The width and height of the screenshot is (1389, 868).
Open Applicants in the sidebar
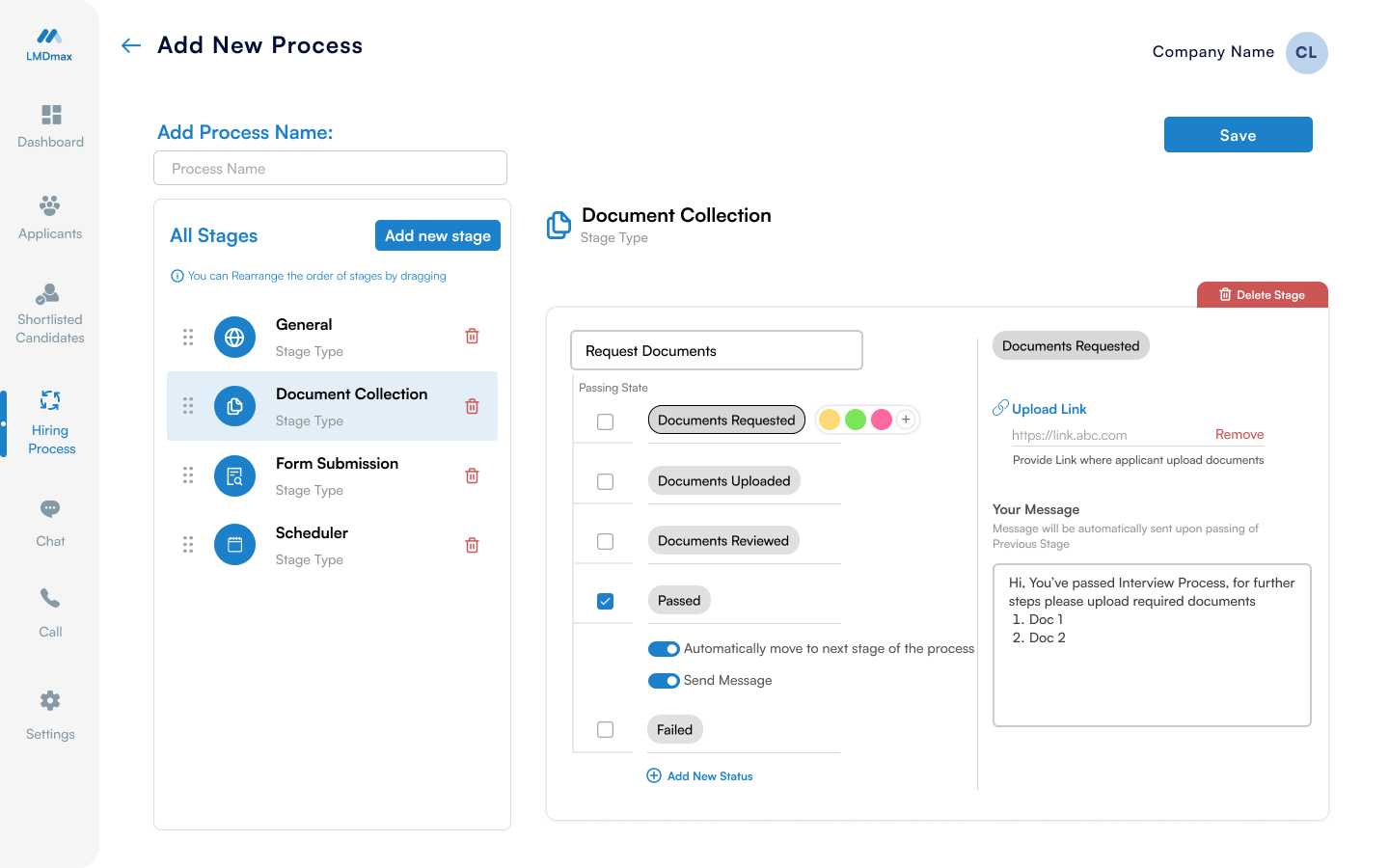pyautogui.click(x=50, y=217)
